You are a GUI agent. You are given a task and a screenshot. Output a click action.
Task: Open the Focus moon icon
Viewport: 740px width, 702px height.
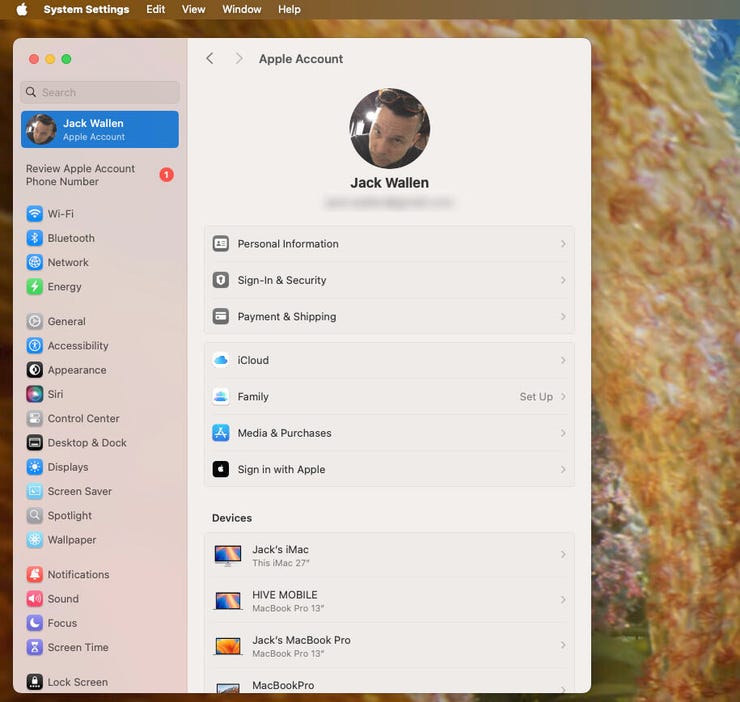(x=34, y=623)
